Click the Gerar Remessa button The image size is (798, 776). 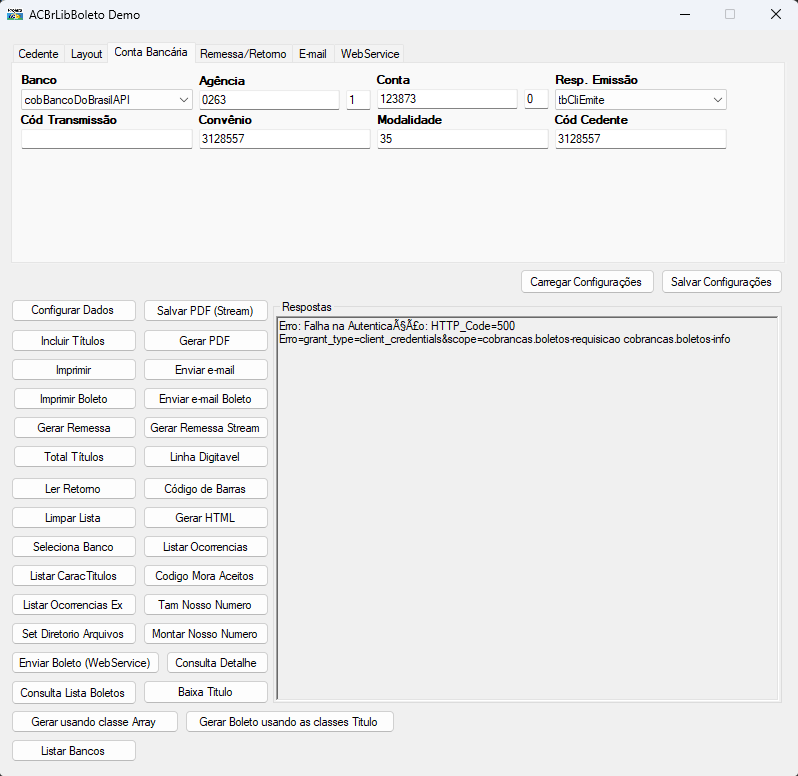click(x=75, y=427)
